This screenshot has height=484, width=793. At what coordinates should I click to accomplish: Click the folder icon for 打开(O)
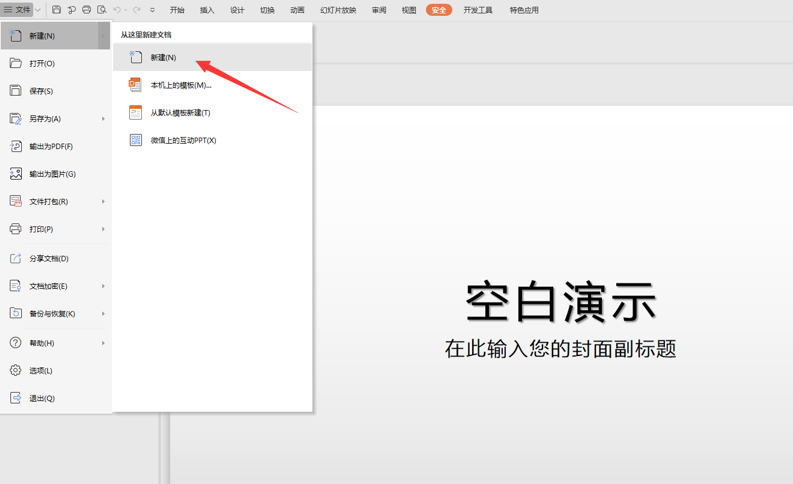(16, 63)
